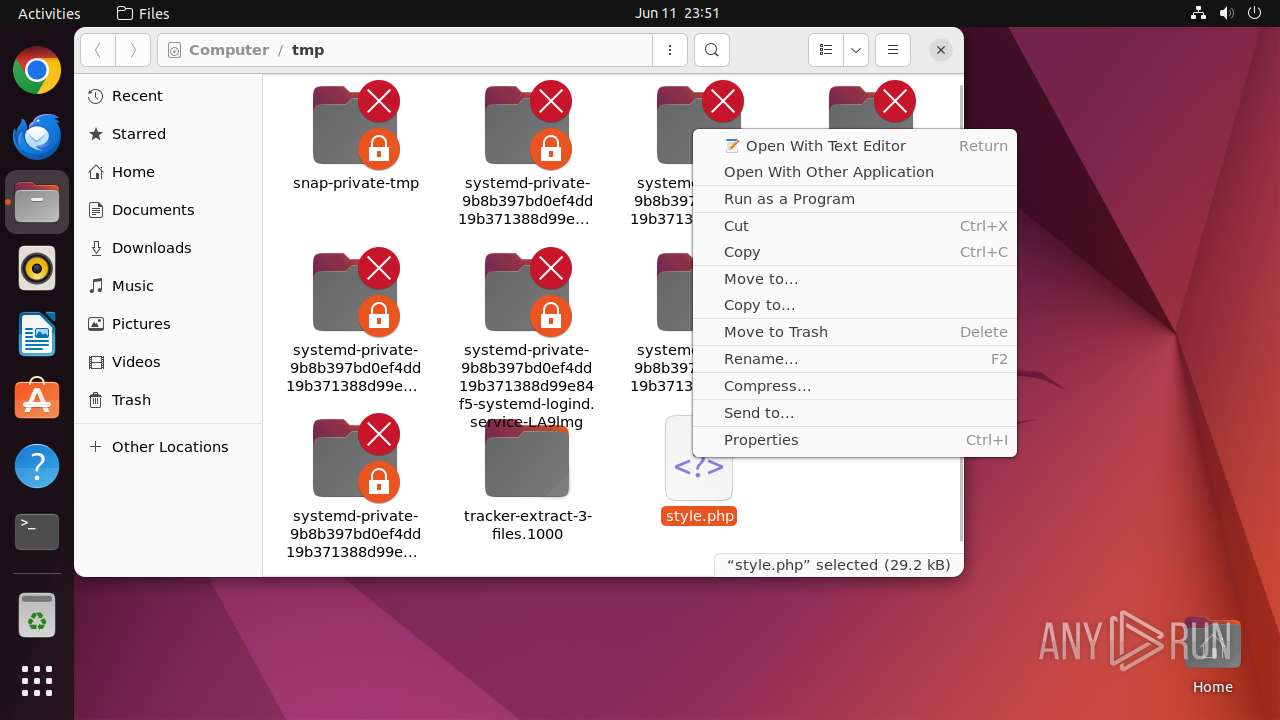Open the Files app menu in top bar
Image resolution: width=1280 pixels, height=720 pixels.
pos(143,13)
